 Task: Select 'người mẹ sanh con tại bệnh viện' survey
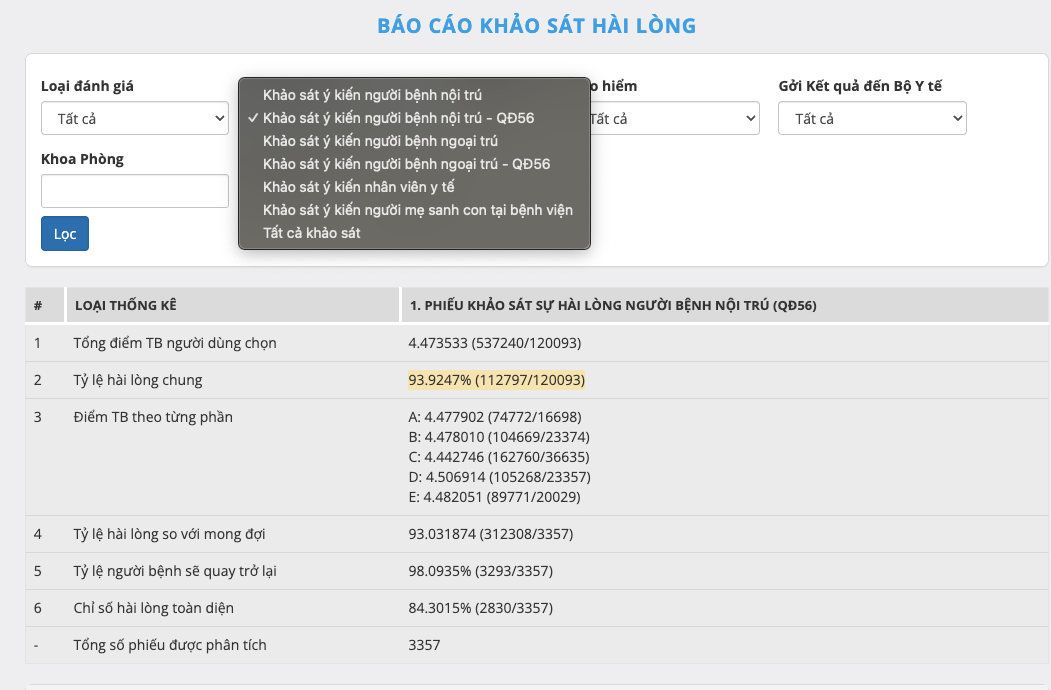(x=417, y=210)
